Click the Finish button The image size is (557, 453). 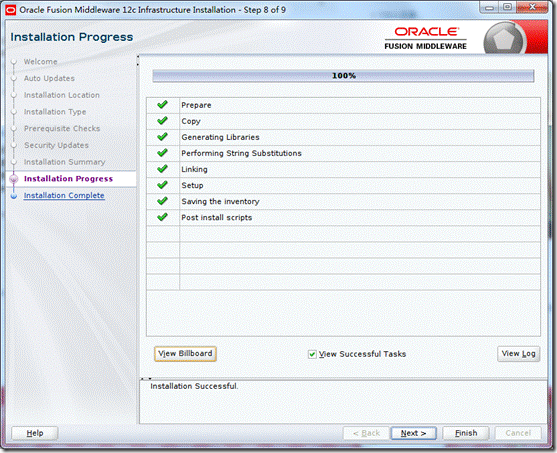tap(466, 433)
